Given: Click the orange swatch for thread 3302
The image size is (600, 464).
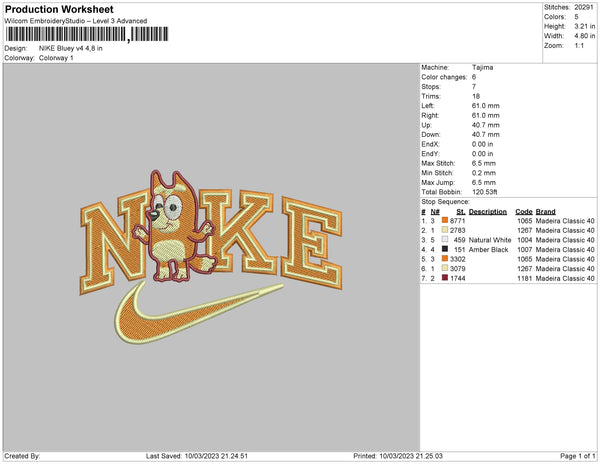Looking at the screenshot, I should (x=445, y=259).
